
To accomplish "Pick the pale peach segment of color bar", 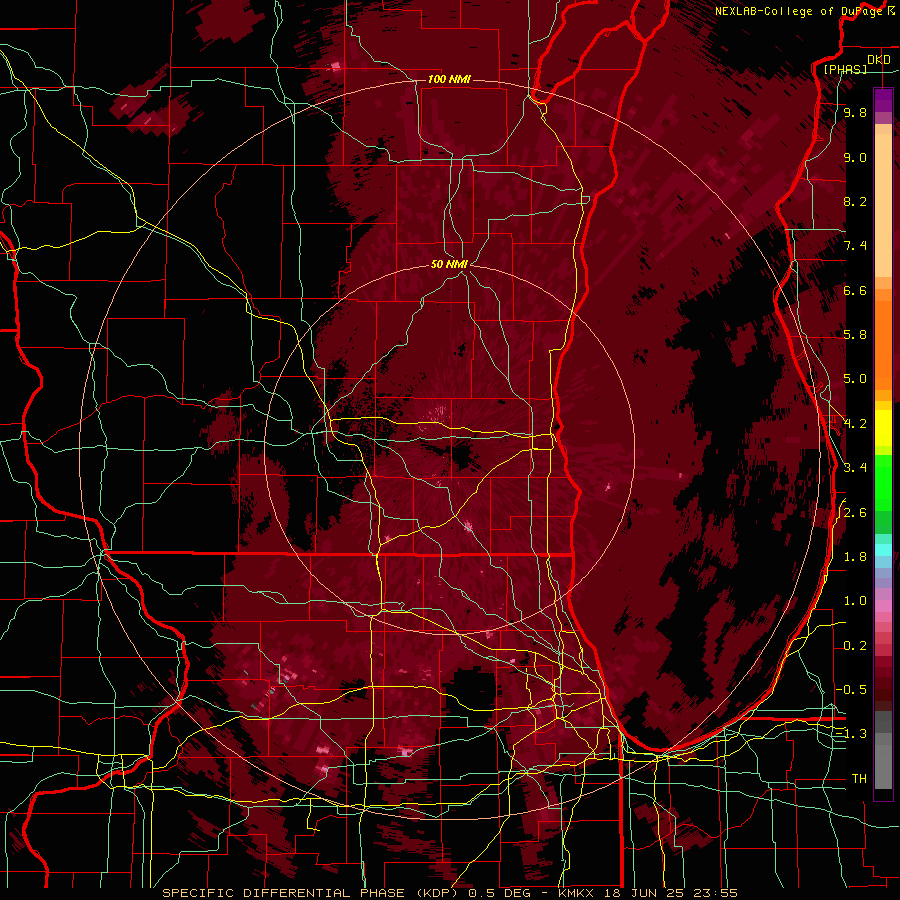I will coord(883,205).
